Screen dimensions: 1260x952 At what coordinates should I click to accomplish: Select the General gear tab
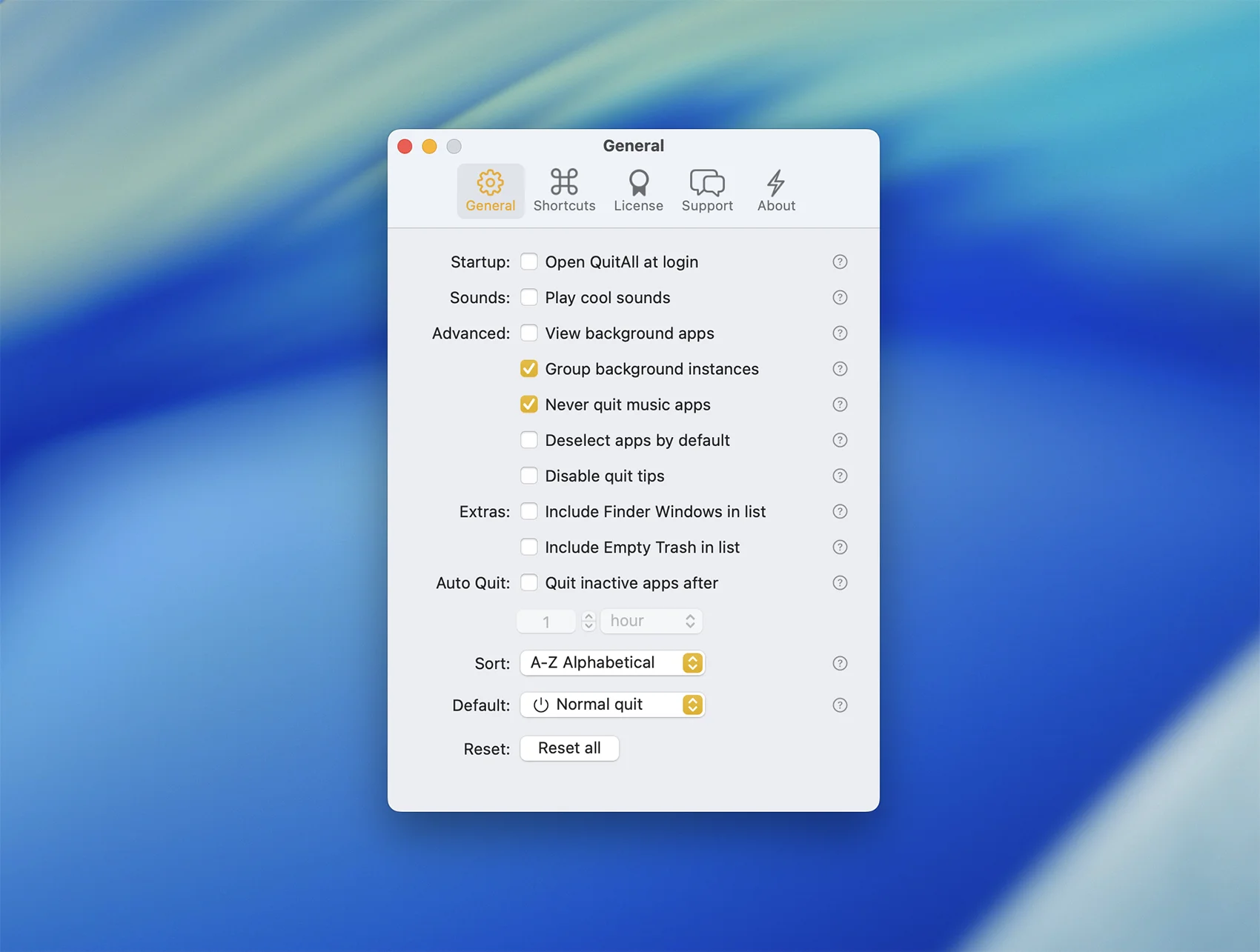coord(490,190)
